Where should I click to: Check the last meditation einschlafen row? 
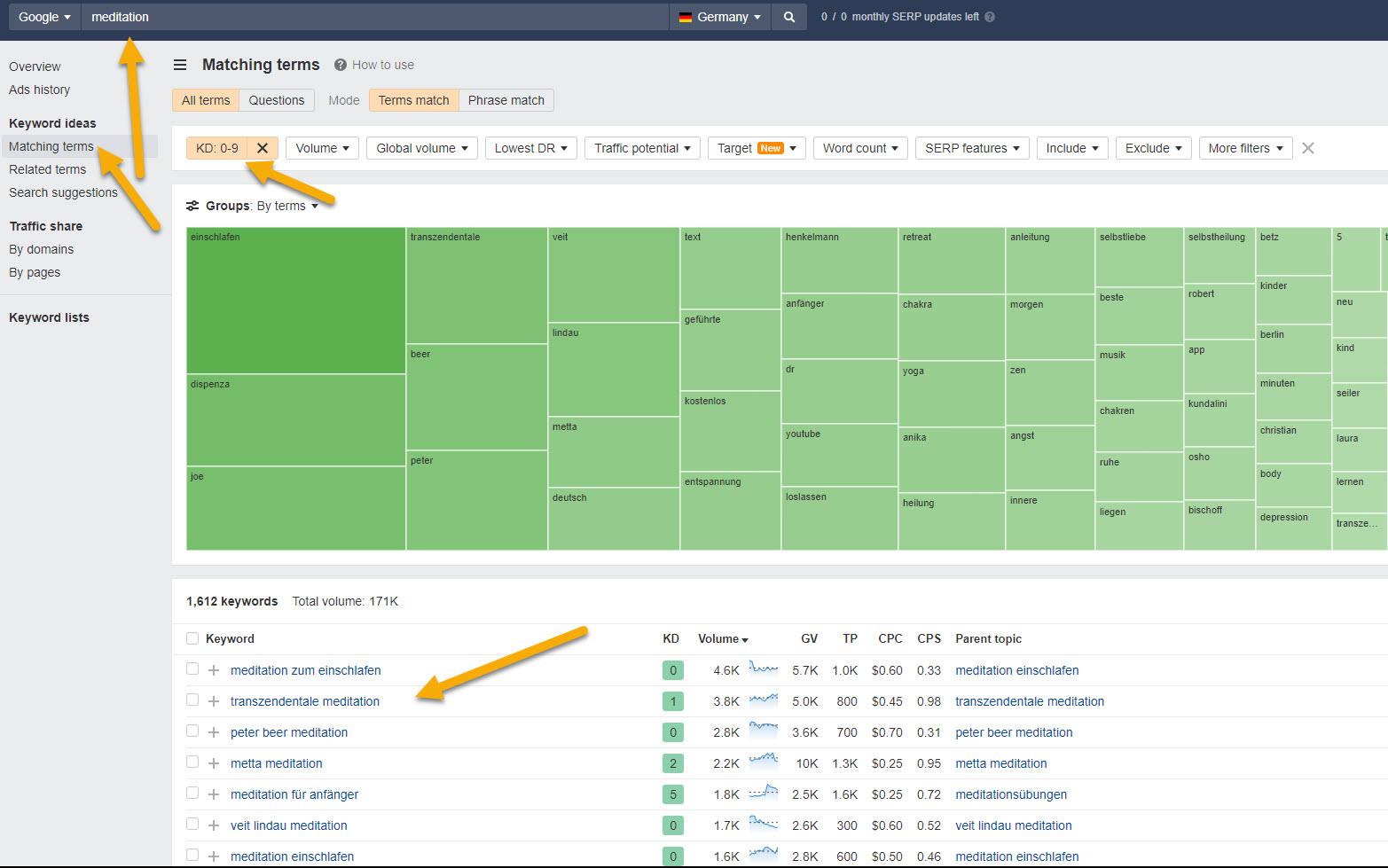[192, 856]
